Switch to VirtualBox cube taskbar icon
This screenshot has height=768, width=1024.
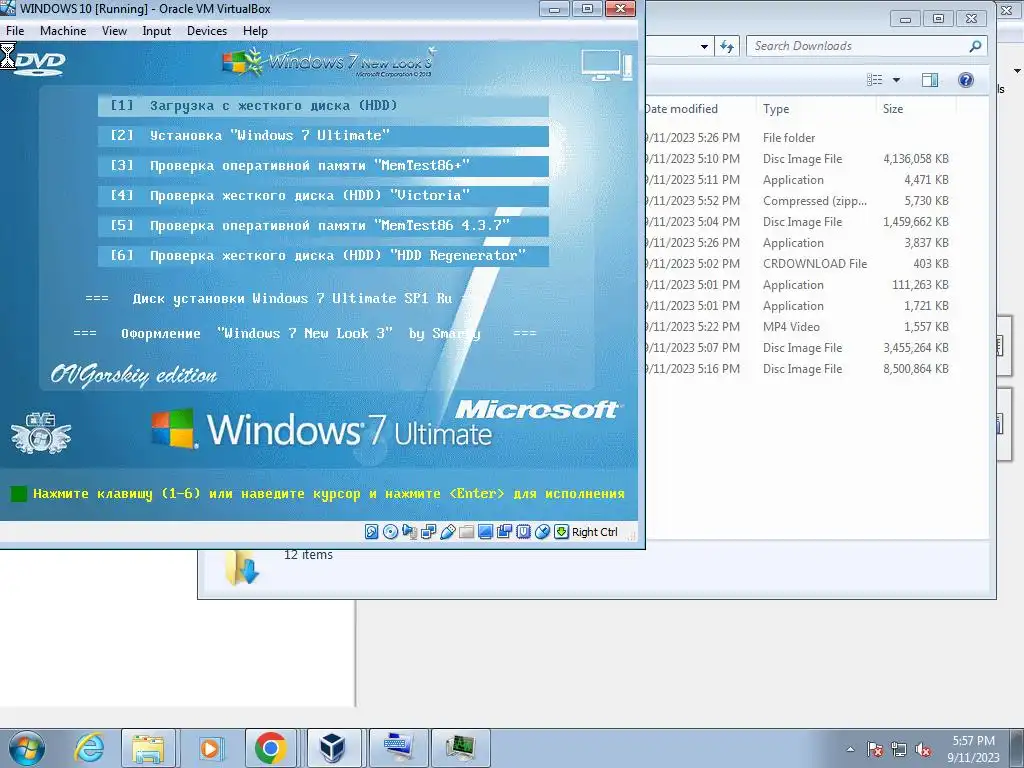pos(333,748)
